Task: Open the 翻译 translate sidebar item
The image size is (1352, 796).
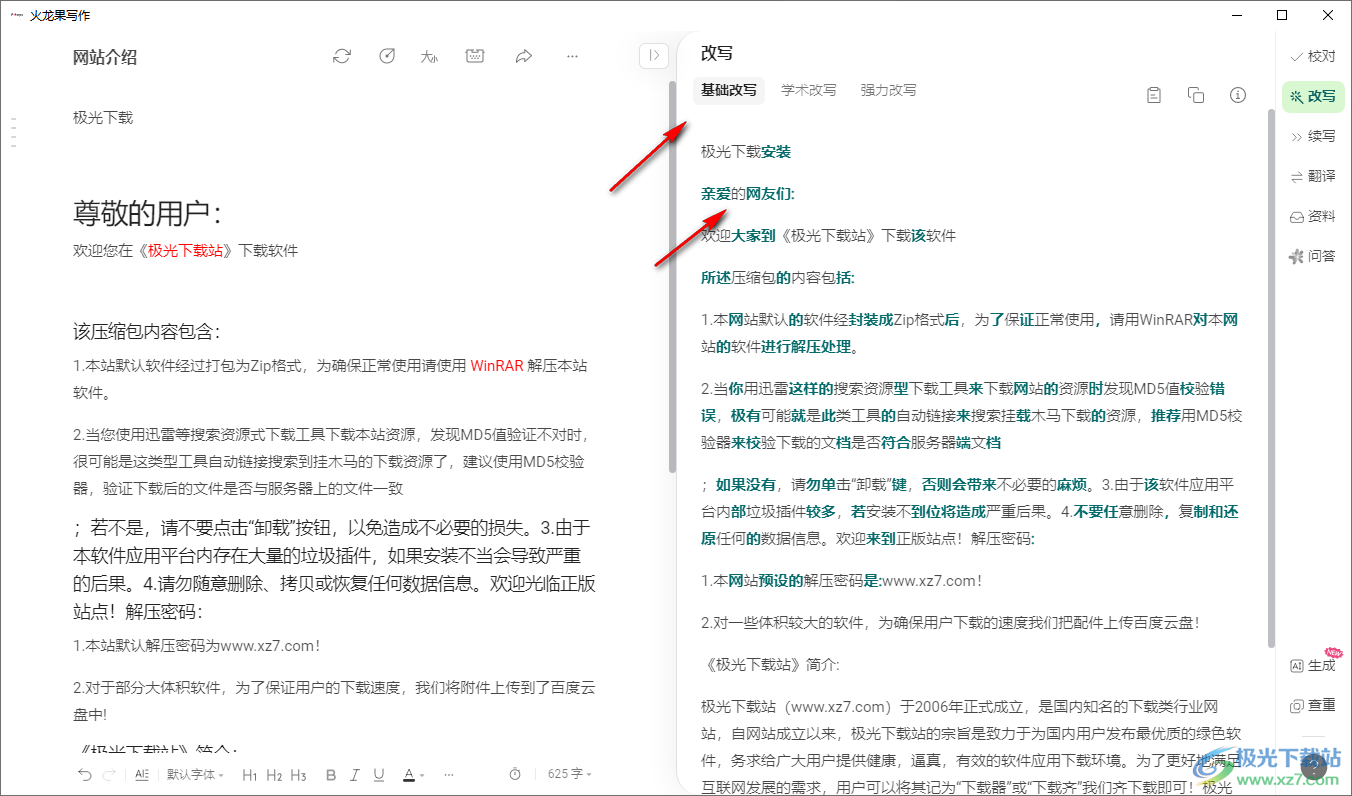Action: [1313, 176]
